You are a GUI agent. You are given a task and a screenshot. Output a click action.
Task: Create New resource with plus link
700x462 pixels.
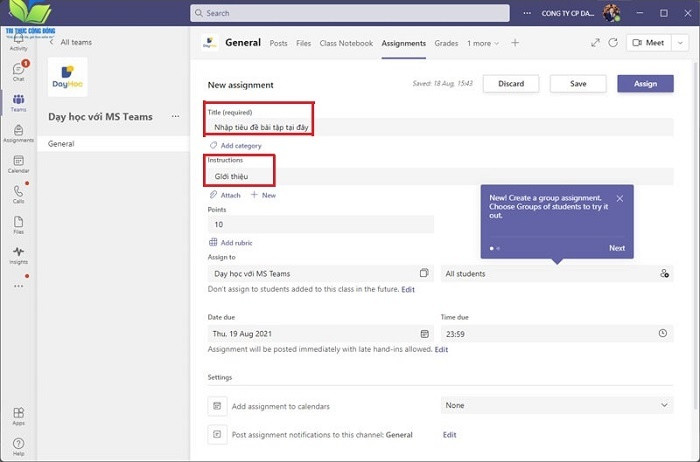263,195
